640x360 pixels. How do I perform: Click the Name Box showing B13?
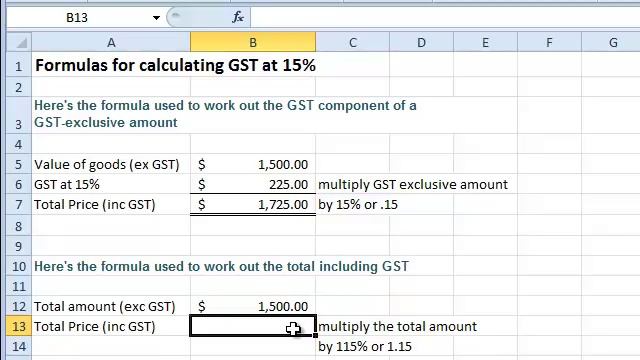coord(78,18)
